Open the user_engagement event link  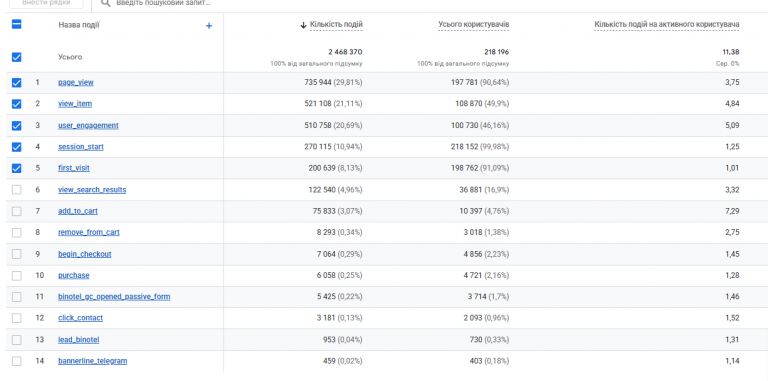[88, 125]
